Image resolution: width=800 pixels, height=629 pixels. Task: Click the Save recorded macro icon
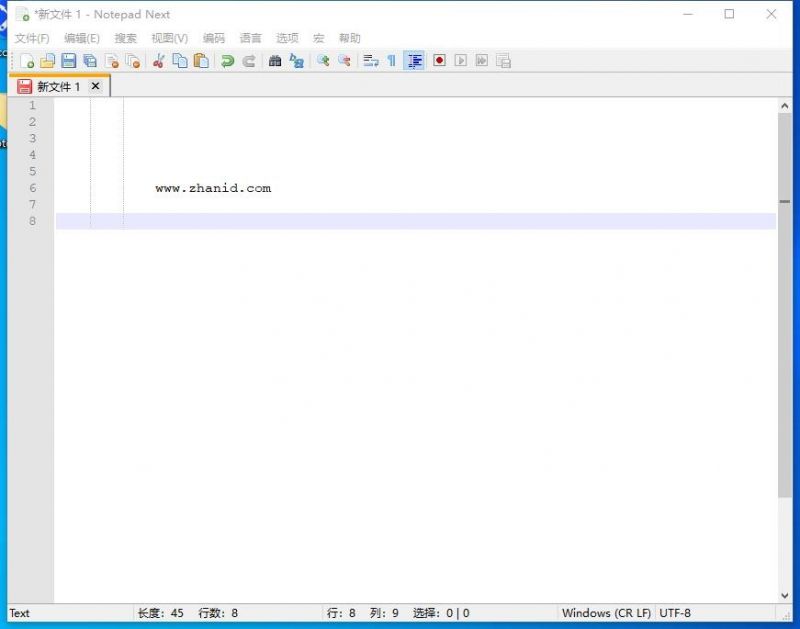point(504,61)
